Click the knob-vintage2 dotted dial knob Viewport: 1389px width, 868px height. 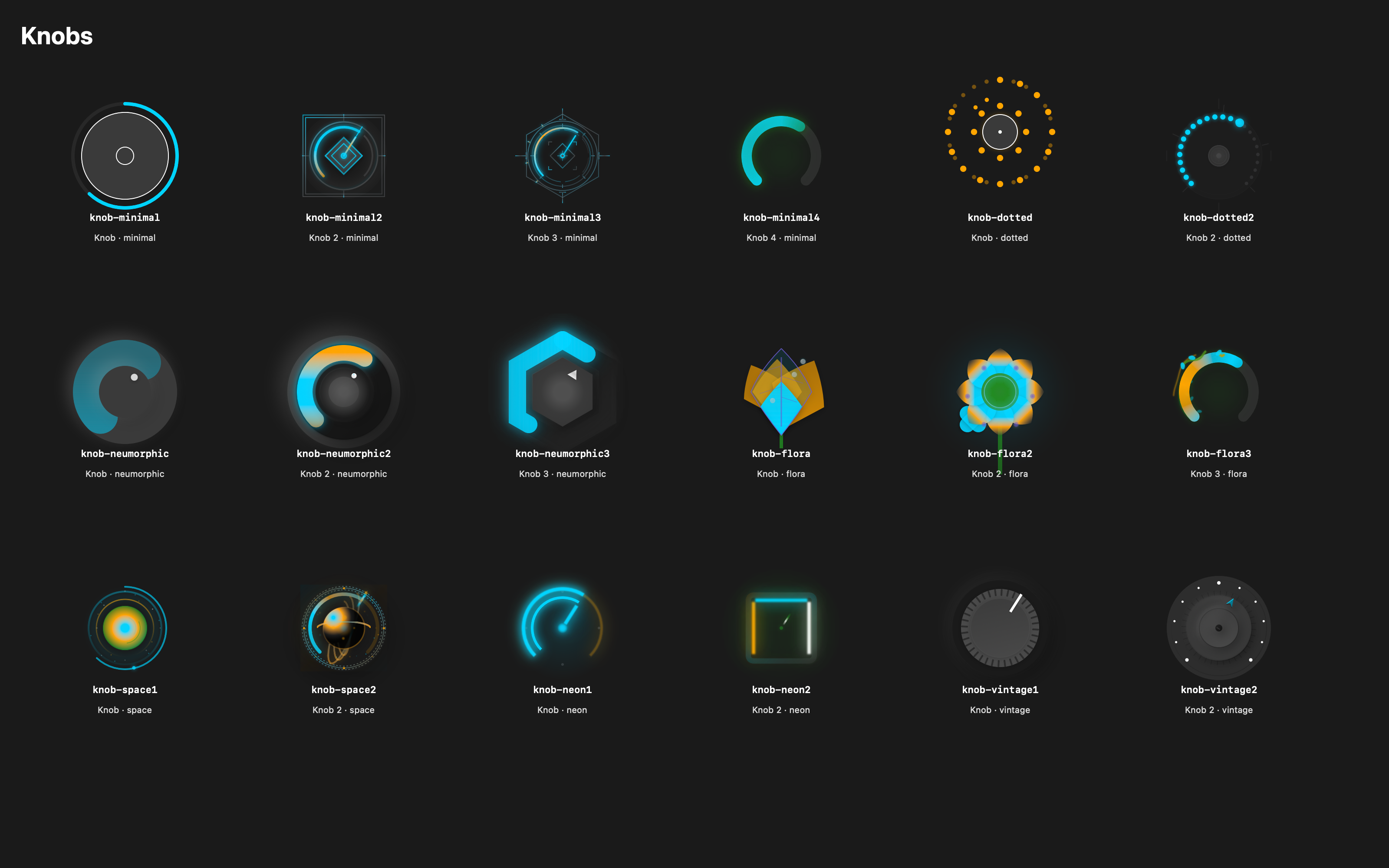pos(1218,628)
